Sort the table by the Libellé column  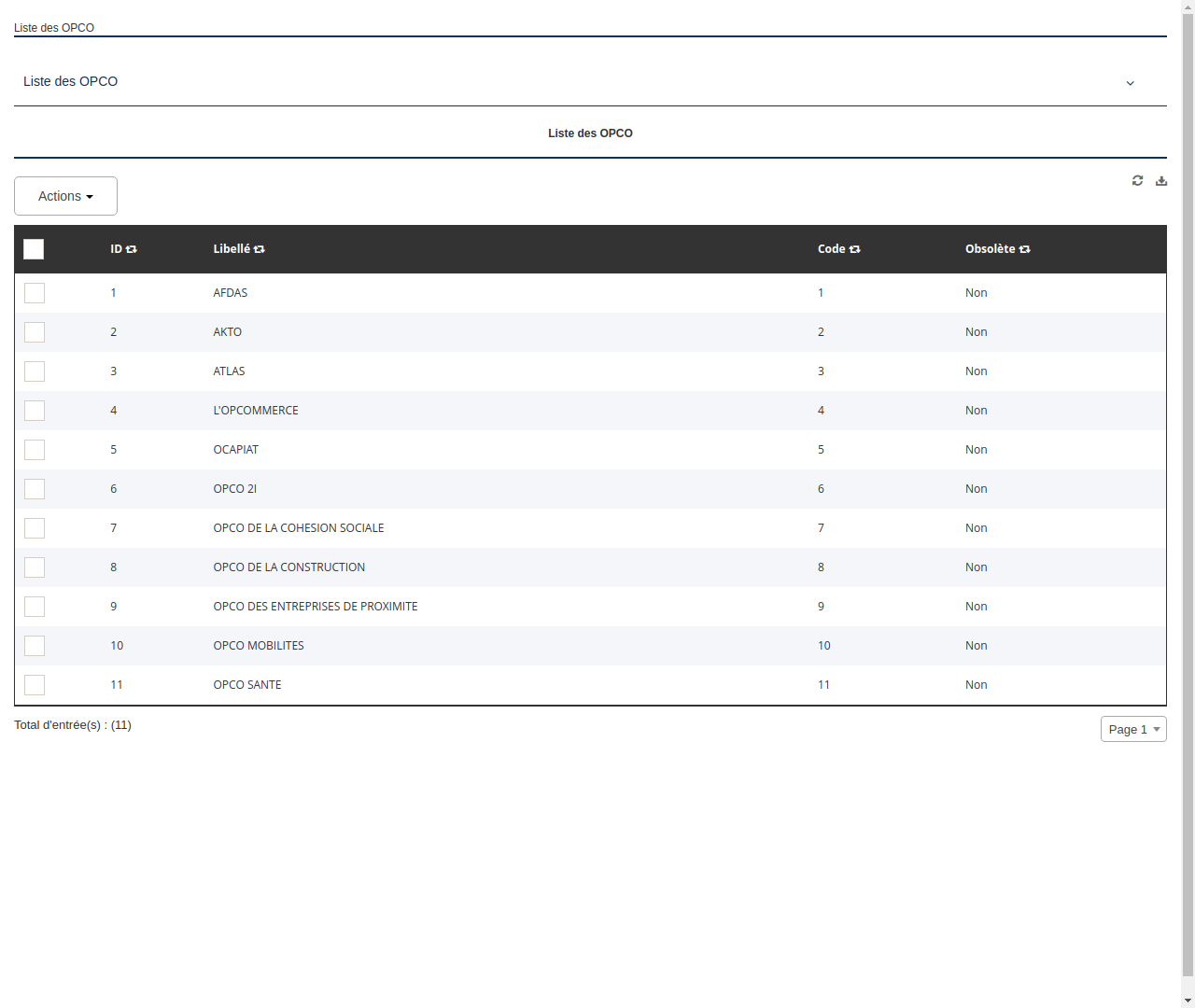click(x=259, y=249)
